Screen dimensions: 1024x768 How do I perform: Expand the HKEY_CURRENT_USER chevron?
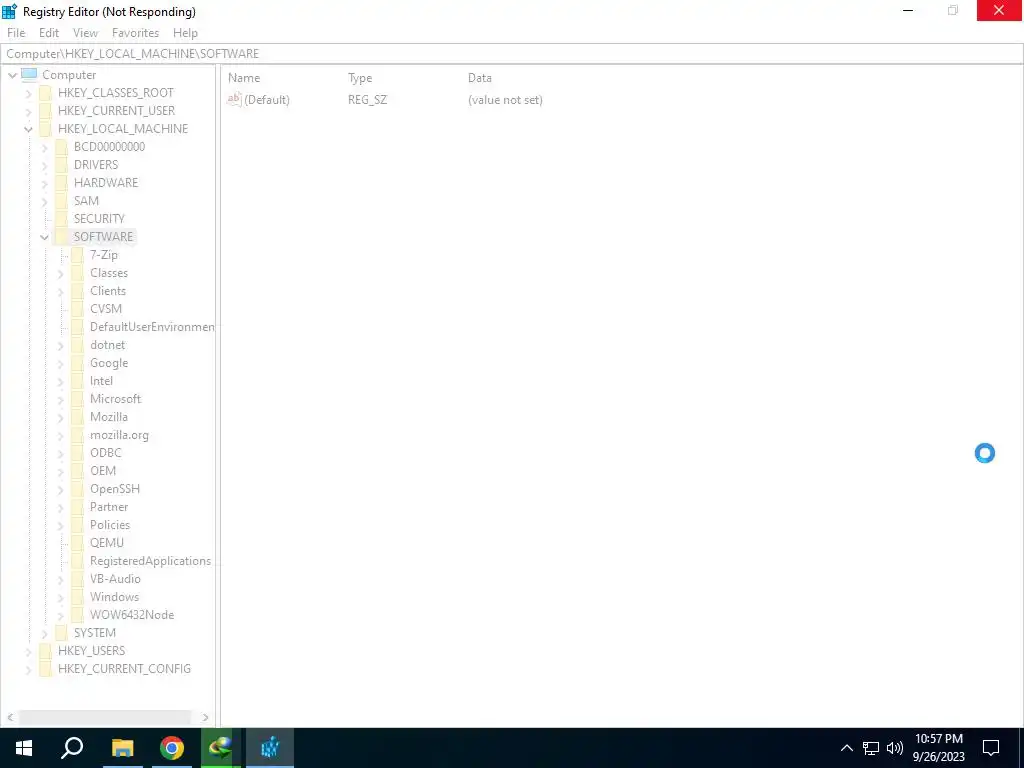click(28, 111)
